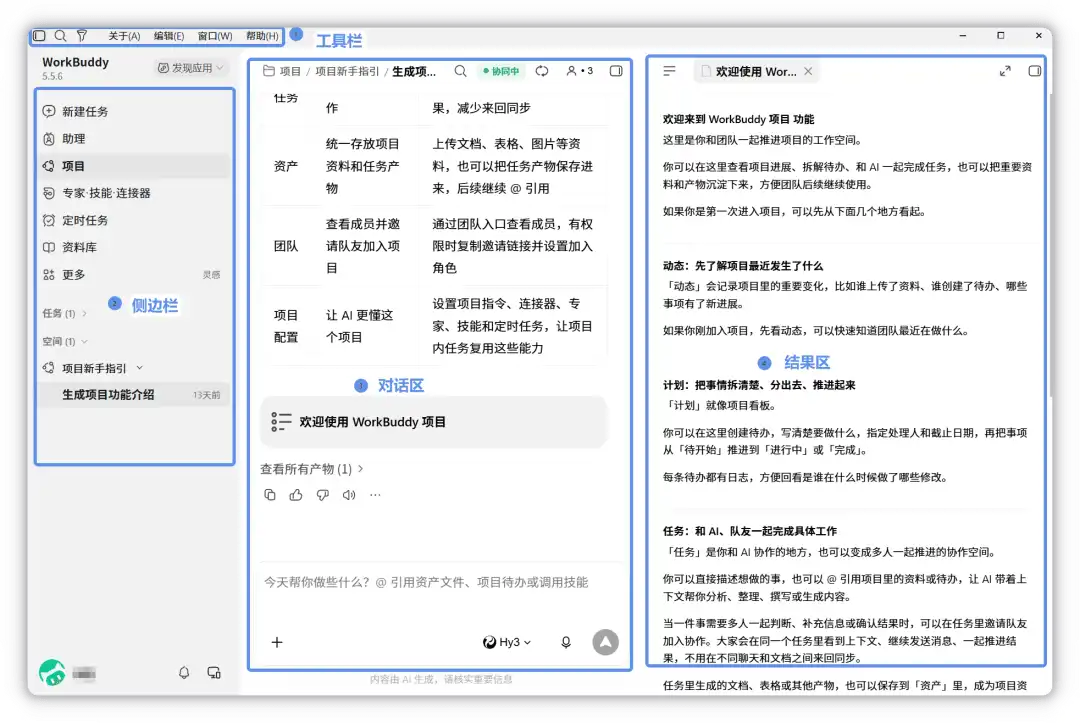The width and height of the screenshot is (1080, 723).
Task: Click the 资产 table cell
Action: coord(286,166)
